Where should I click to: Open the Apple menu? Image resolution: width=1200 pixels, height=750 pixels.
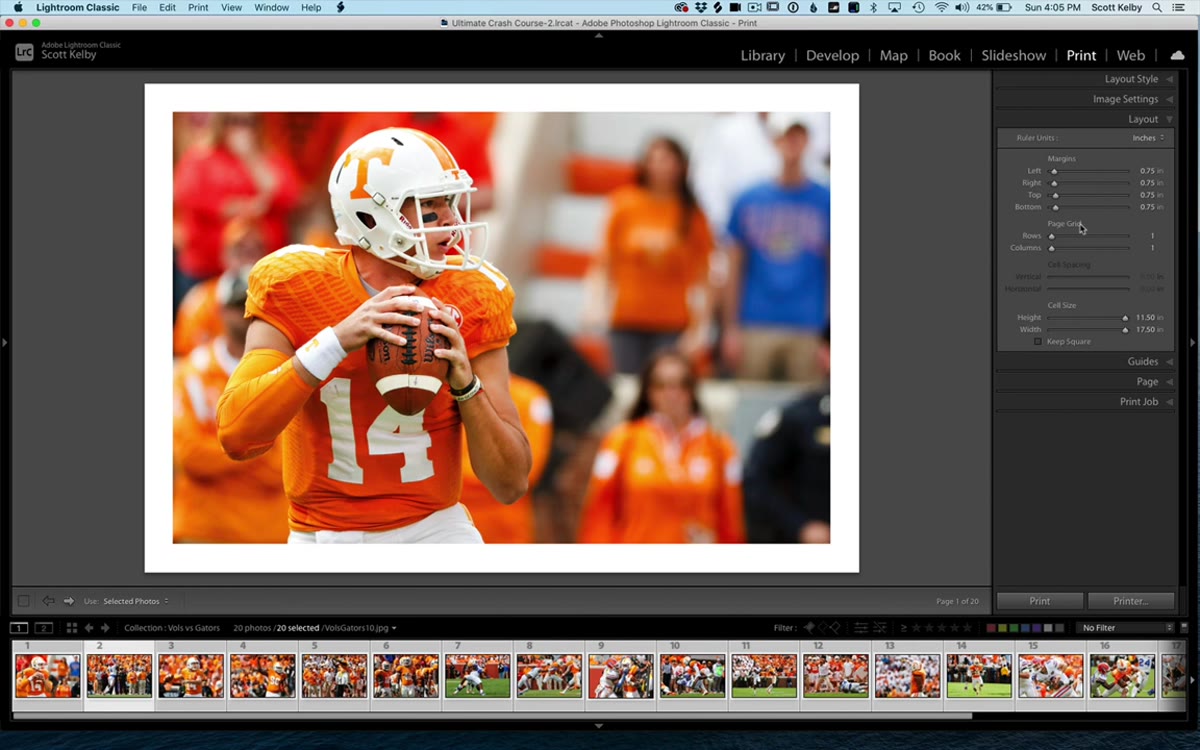(x=17, y=7)
